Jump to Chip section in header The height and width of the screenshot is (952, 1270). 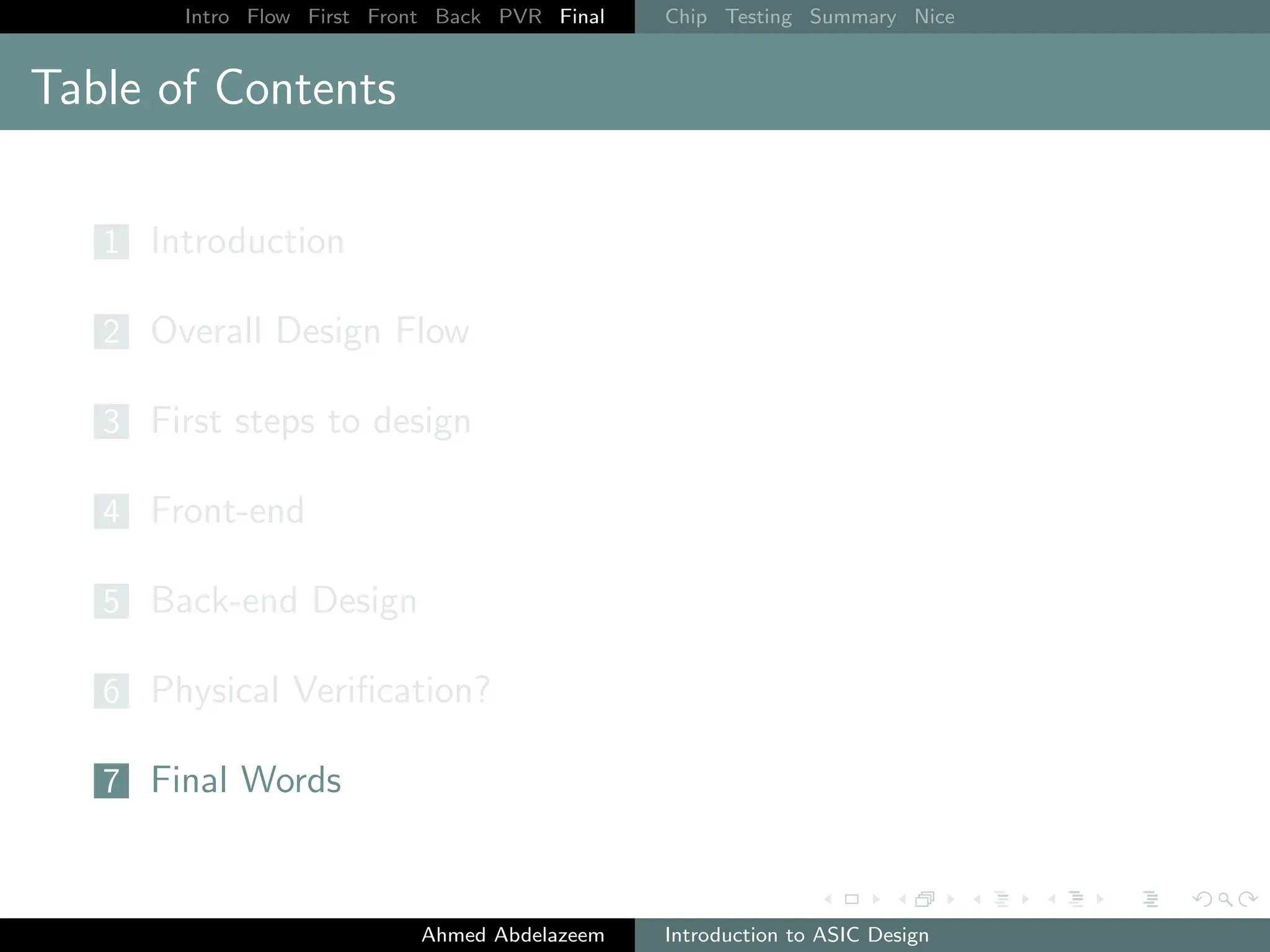tap(686, 17)
